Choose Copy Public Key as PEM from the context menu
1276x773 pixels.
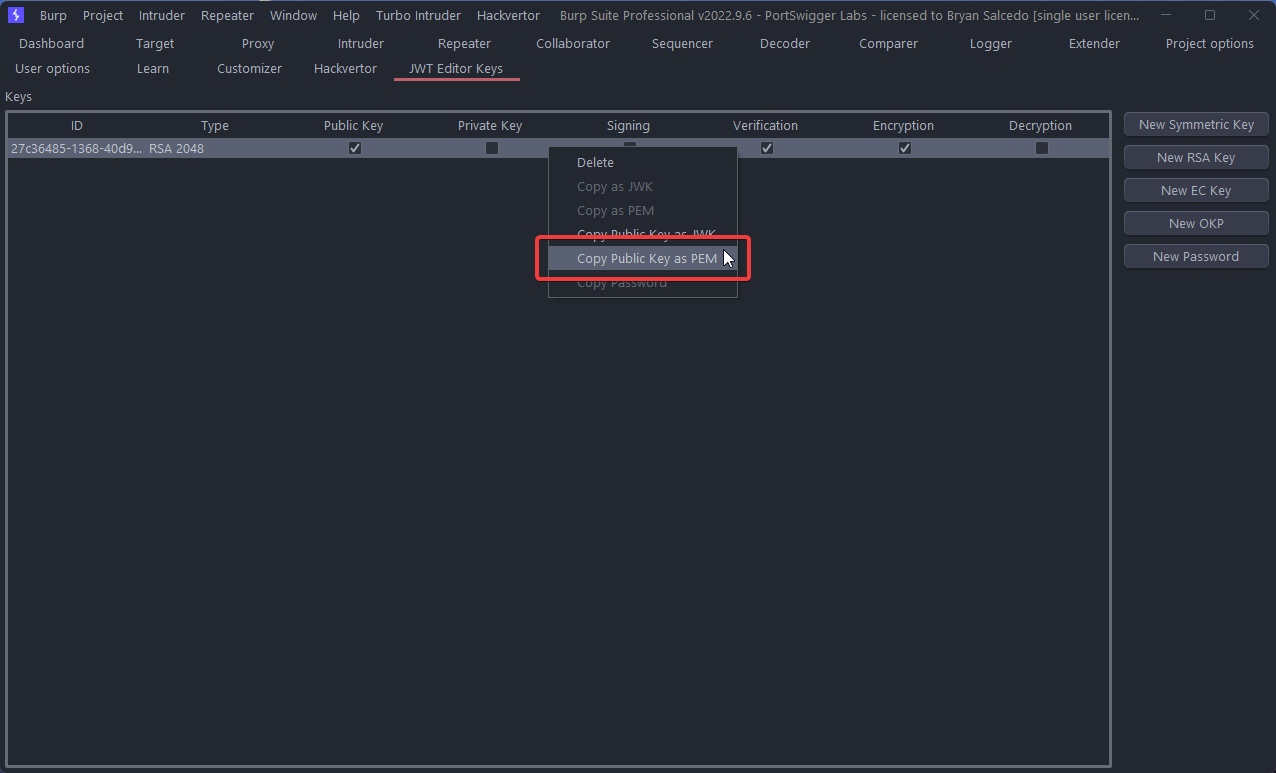(x=646, y=259)
